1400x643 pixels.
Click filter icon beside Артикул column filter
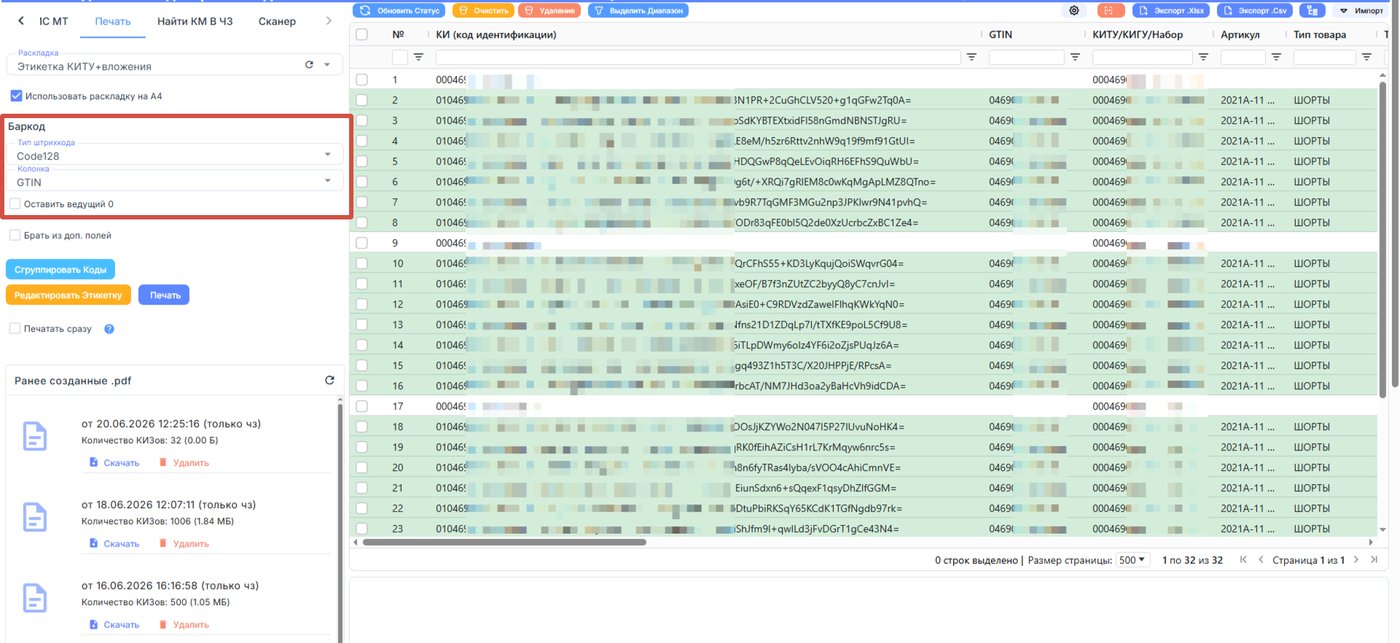pyautogui.click(x=1275, y=58)
